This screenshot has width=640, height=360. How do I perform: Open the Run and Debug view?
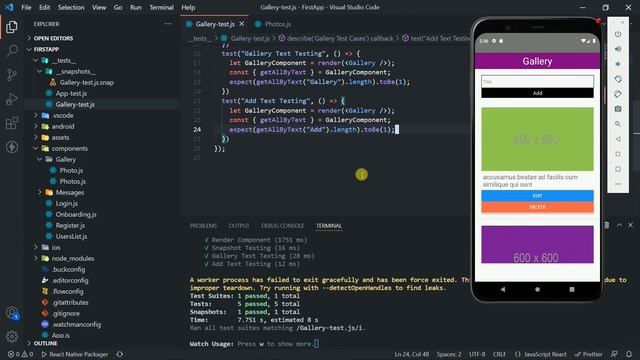pyautogui.click(x=12, y=99)
